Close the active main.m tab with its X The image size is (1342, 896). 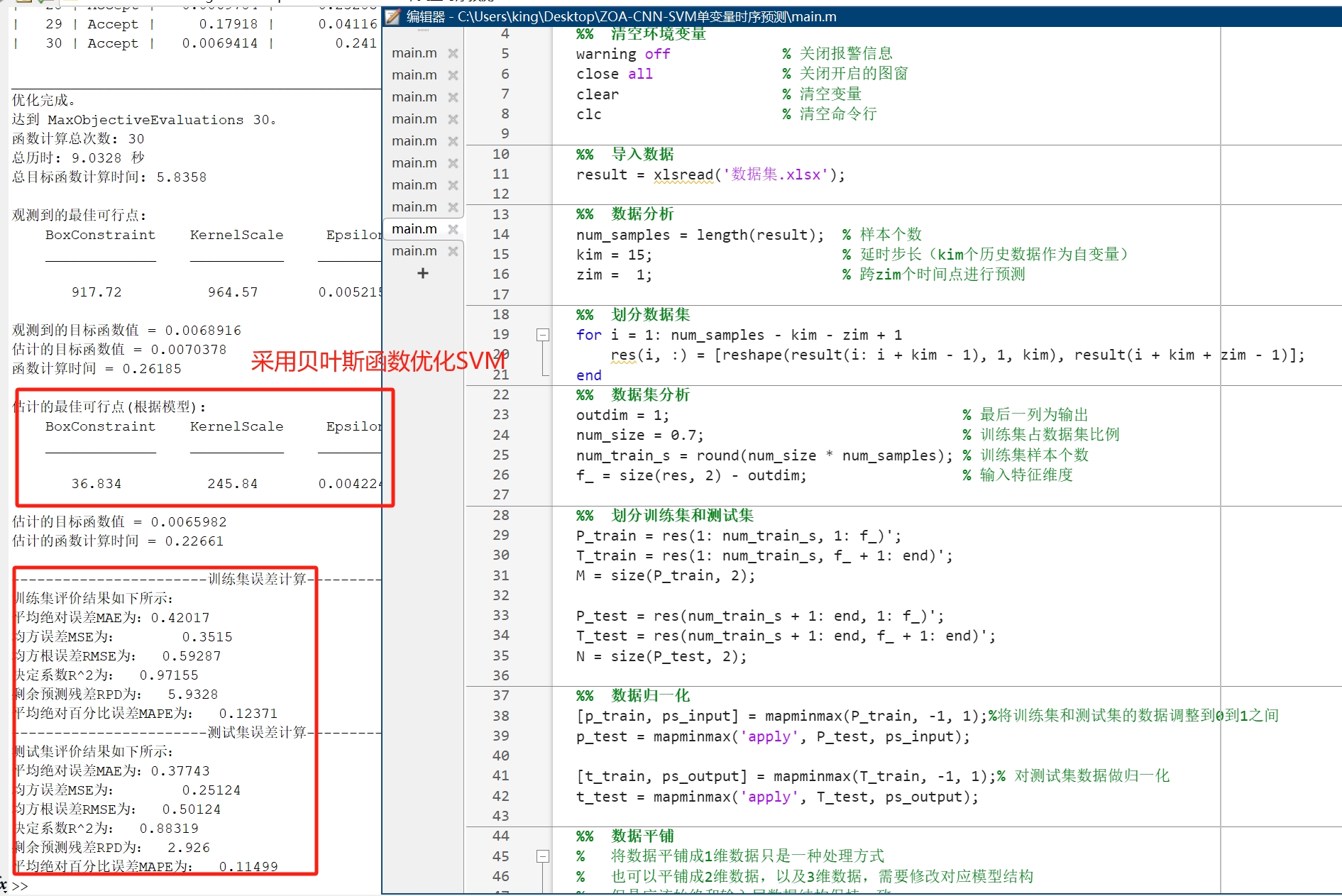[453, 228]
